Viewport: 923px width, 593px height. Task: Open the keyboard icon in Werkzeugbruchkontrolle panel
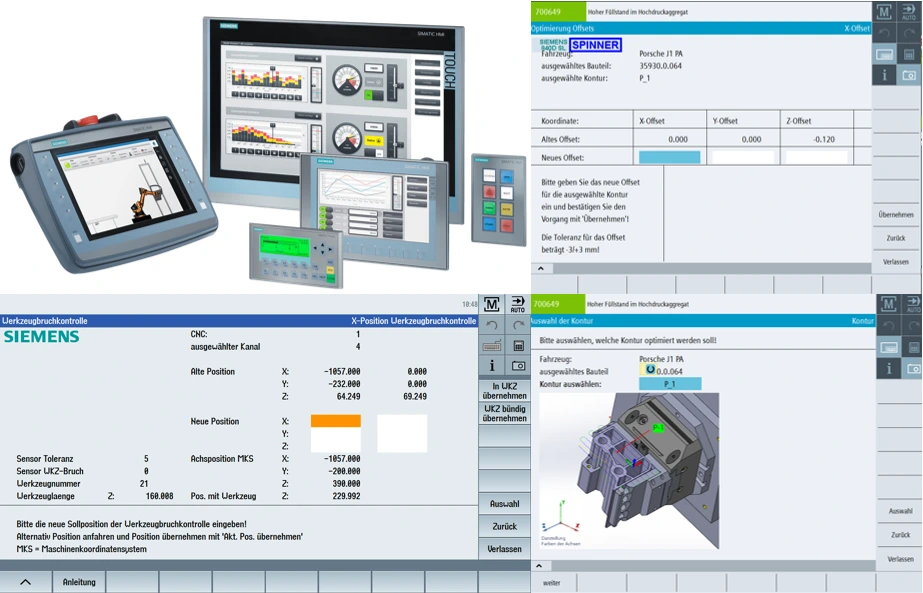pyautogui.click(x=491, y=345)
